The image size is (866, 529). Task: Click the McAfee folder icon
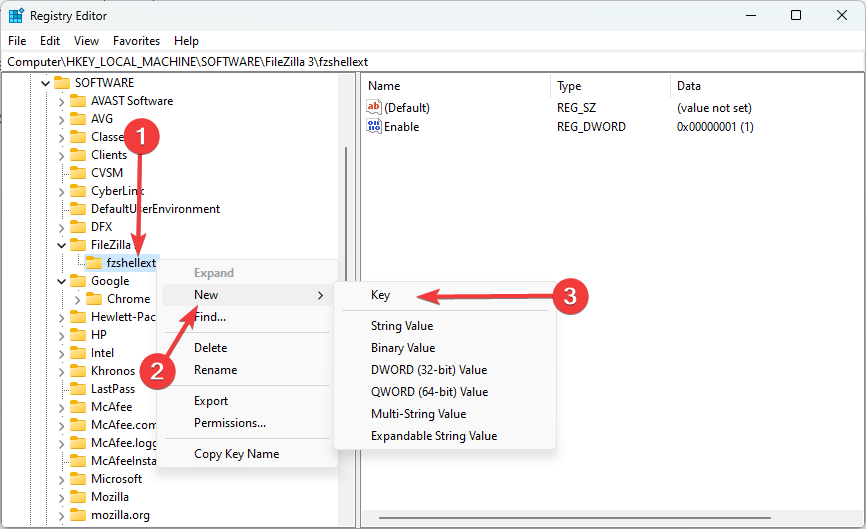[x=78, y=407]
